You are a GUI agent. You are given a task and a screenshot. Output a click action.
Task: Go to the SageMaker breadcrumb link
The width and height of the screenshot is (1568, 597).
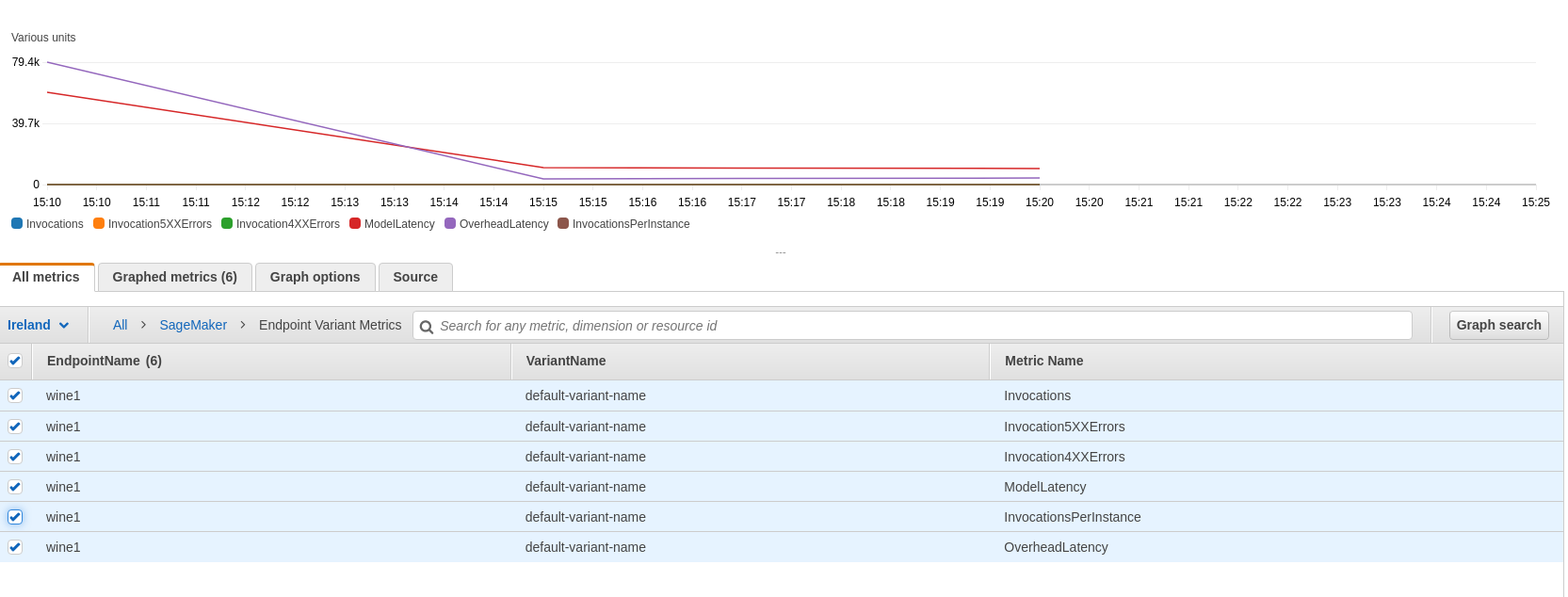193,325
